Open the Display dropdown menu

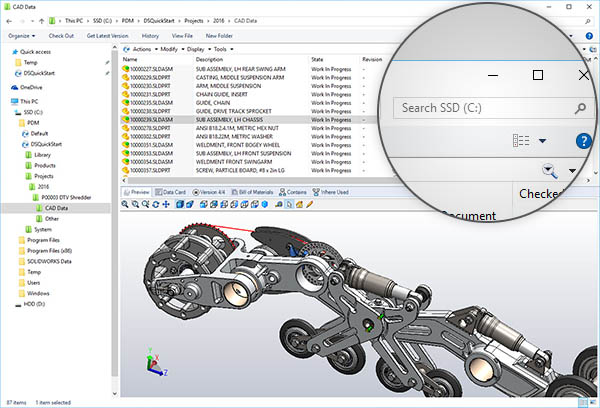click(x=199, y=49)
